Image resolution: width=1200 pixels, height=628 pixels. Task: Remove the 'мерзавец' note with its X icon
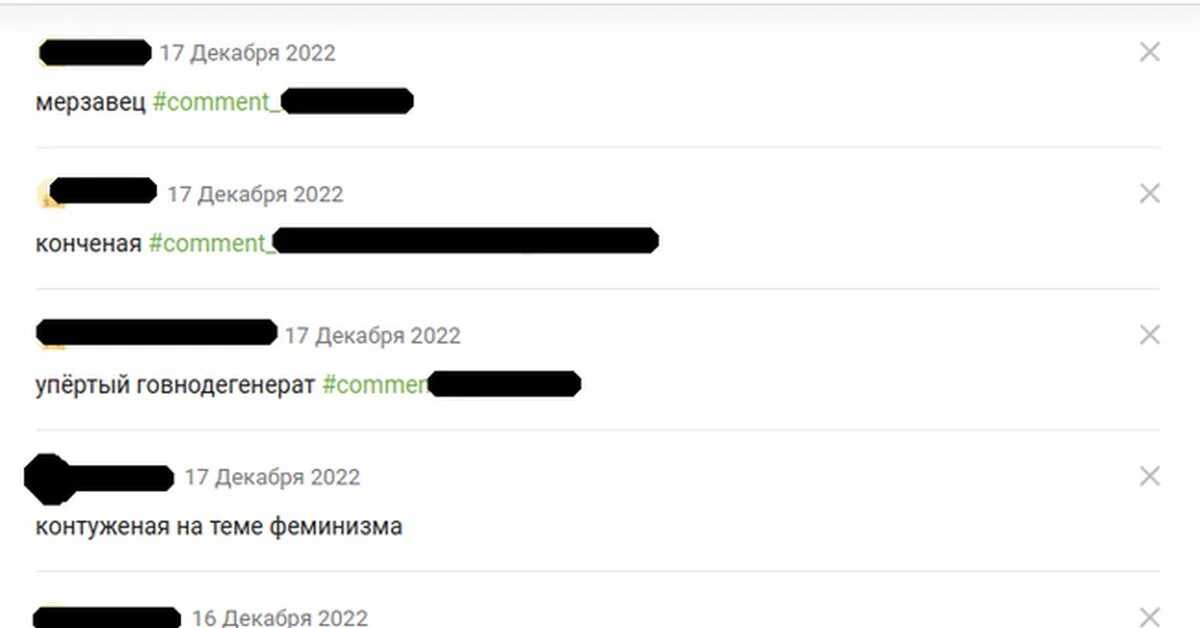(x=1150, y=52)
